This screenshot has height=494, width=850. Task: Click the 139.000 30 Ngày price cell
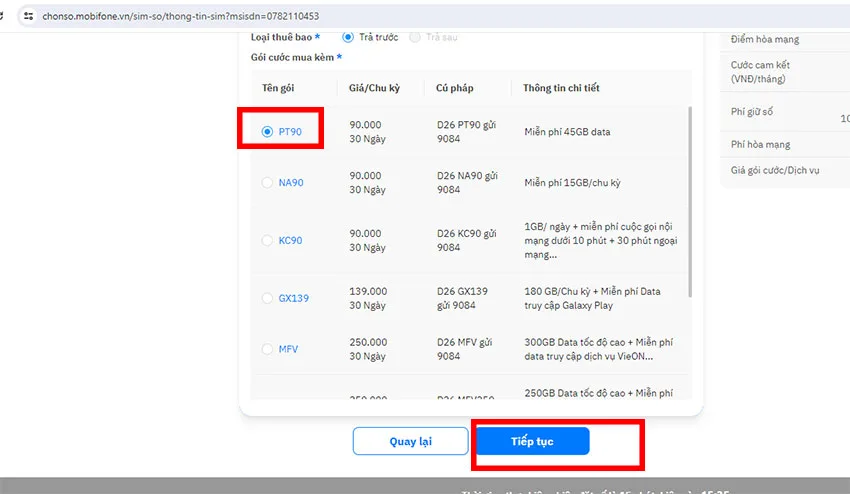click(x=368, y=298)
